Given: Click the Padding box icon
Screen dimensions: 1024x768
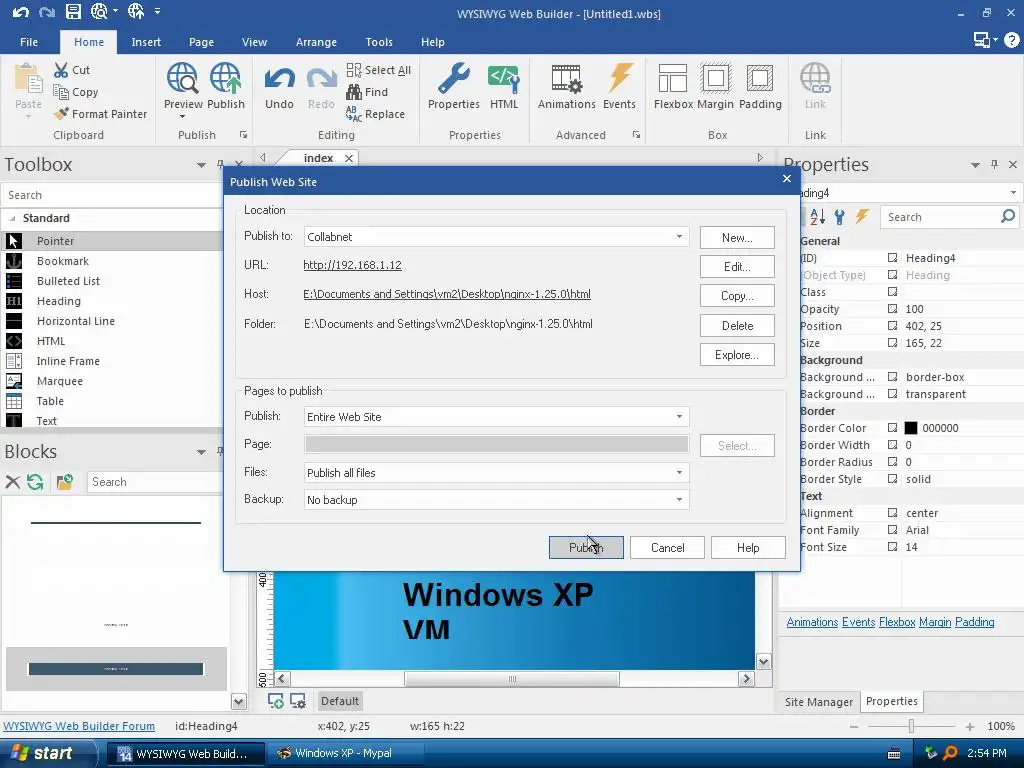Looking at the screenshot, I should click(x=760, y=79).
